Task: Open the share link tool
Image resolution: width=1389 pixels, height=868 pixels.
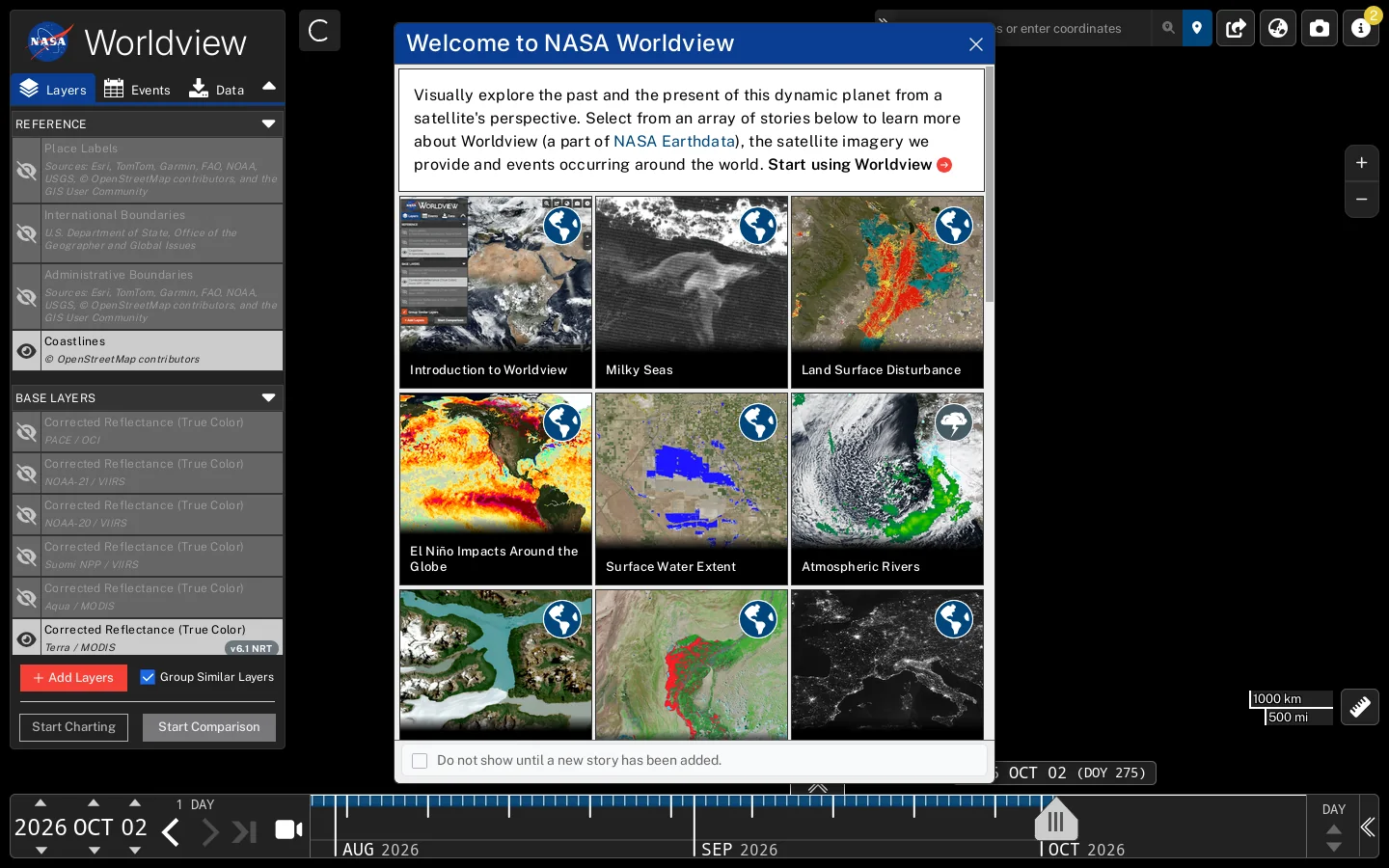Action: (x=1236, y=28)
